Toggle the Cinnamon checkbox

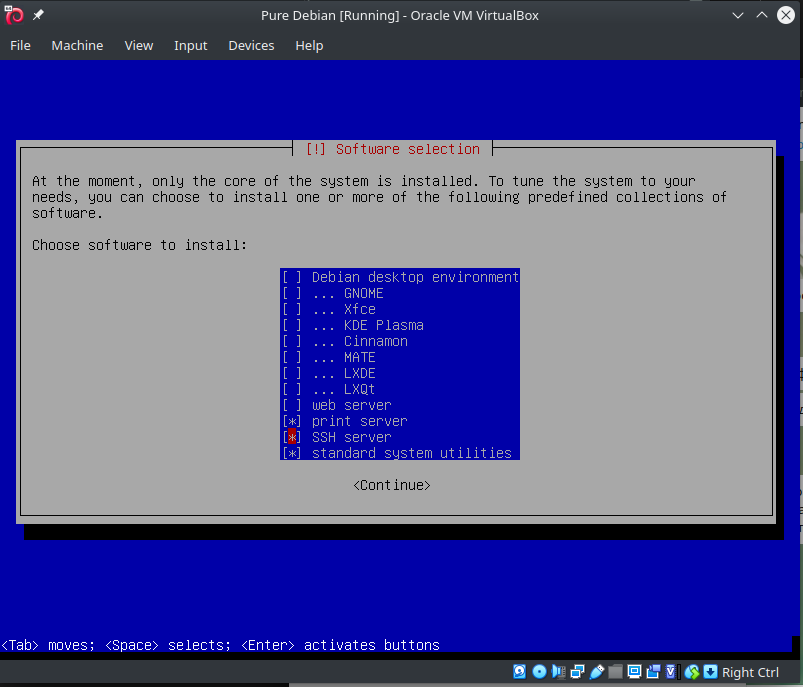[292, 341]
